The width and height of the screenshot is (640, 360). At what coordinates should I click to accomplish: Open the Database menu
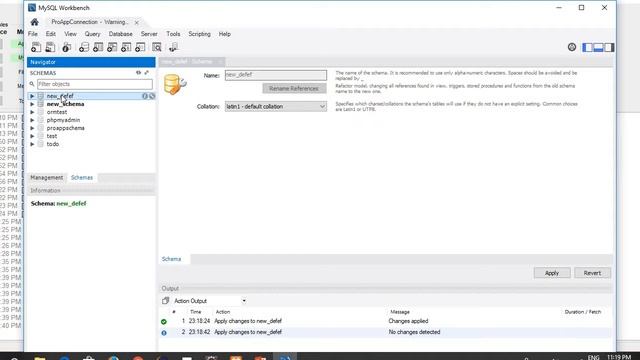coord(120,34)
